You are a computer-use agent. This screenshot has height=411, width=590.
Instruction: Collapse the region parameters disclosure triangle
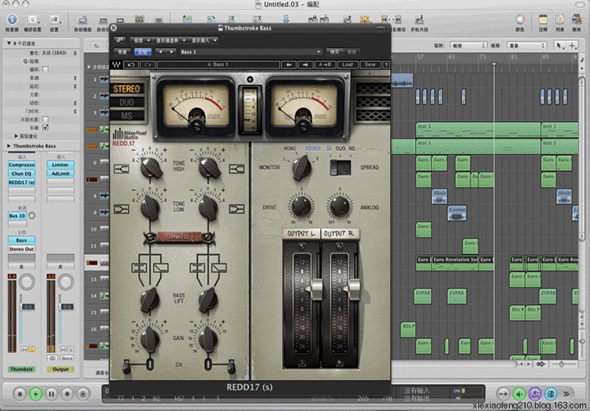tap(9, 44)
